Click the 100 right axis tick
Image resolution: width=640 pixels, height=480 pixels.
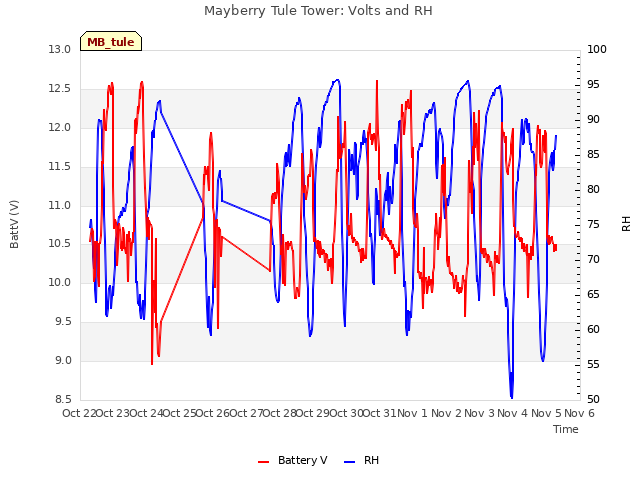pyautogui.click(x=597, y=49)
